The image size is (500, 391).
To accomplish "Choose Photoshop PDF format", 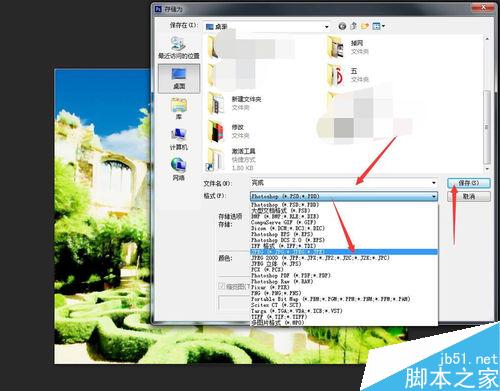I will coord(344,275).
